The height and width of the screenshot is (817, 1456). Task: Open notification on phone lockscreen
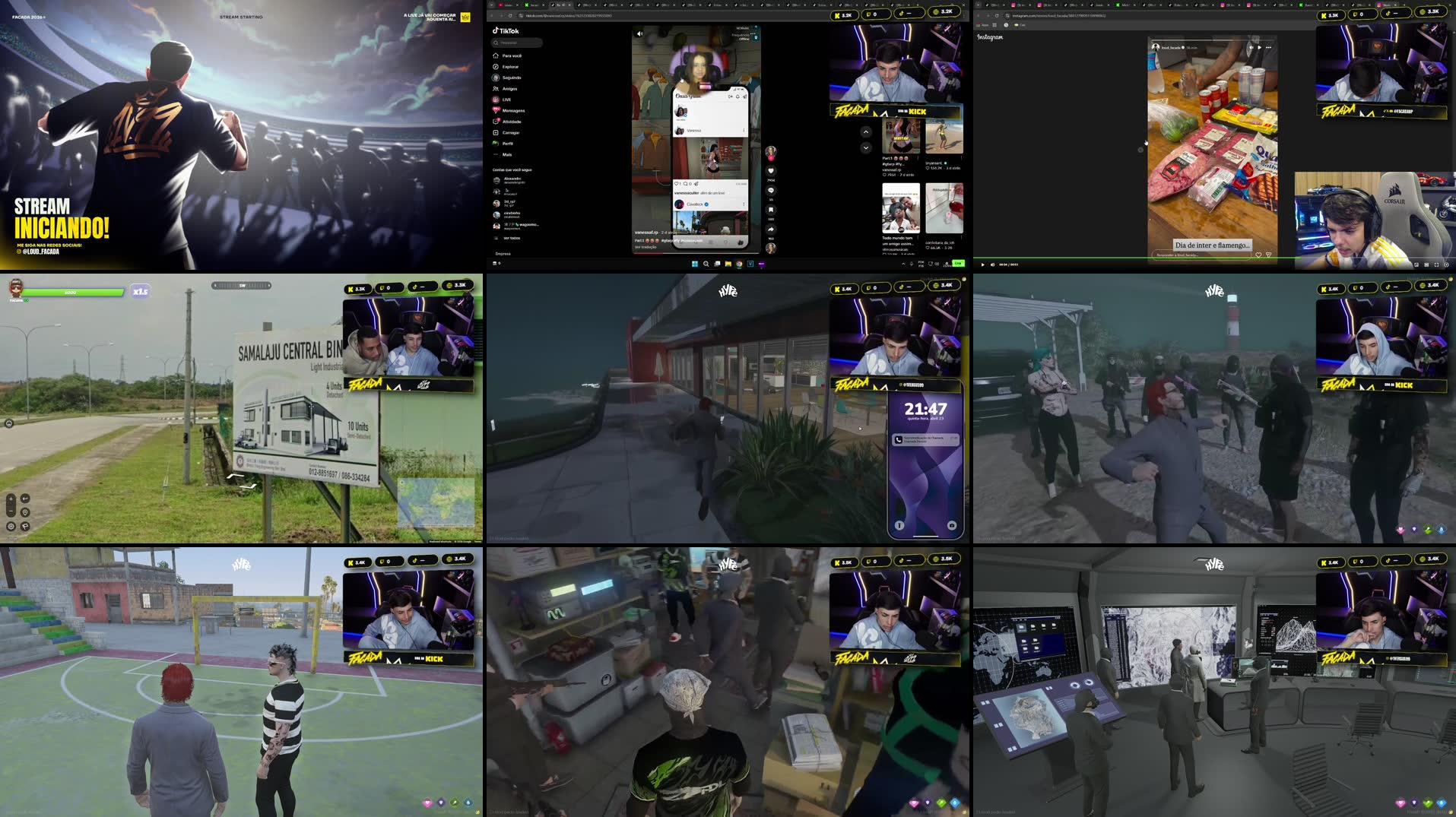(x=925, y=439)
